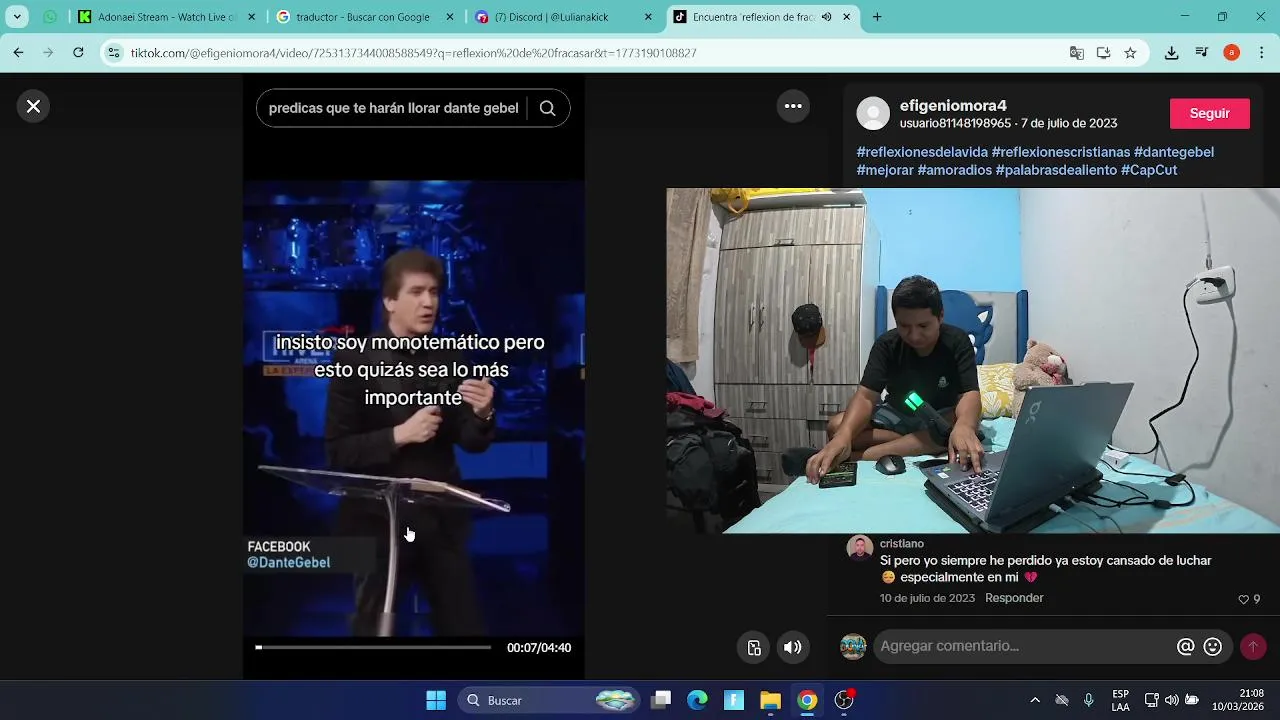Click the install app icon in the address bar
This screenshot has width=1280, height=720.
pos(1104,53)
